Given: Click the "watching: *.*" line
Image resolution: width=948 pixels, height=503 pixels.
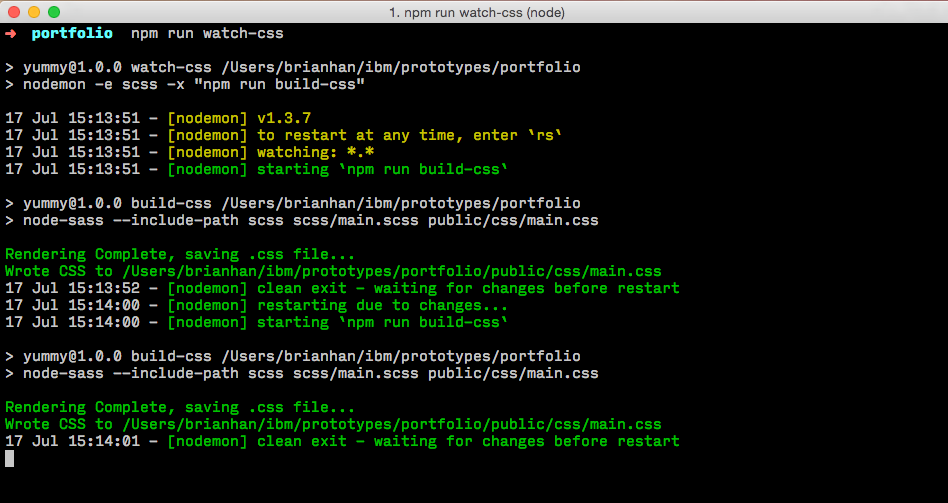Looking at the screenshot, I should coord(190,152).
